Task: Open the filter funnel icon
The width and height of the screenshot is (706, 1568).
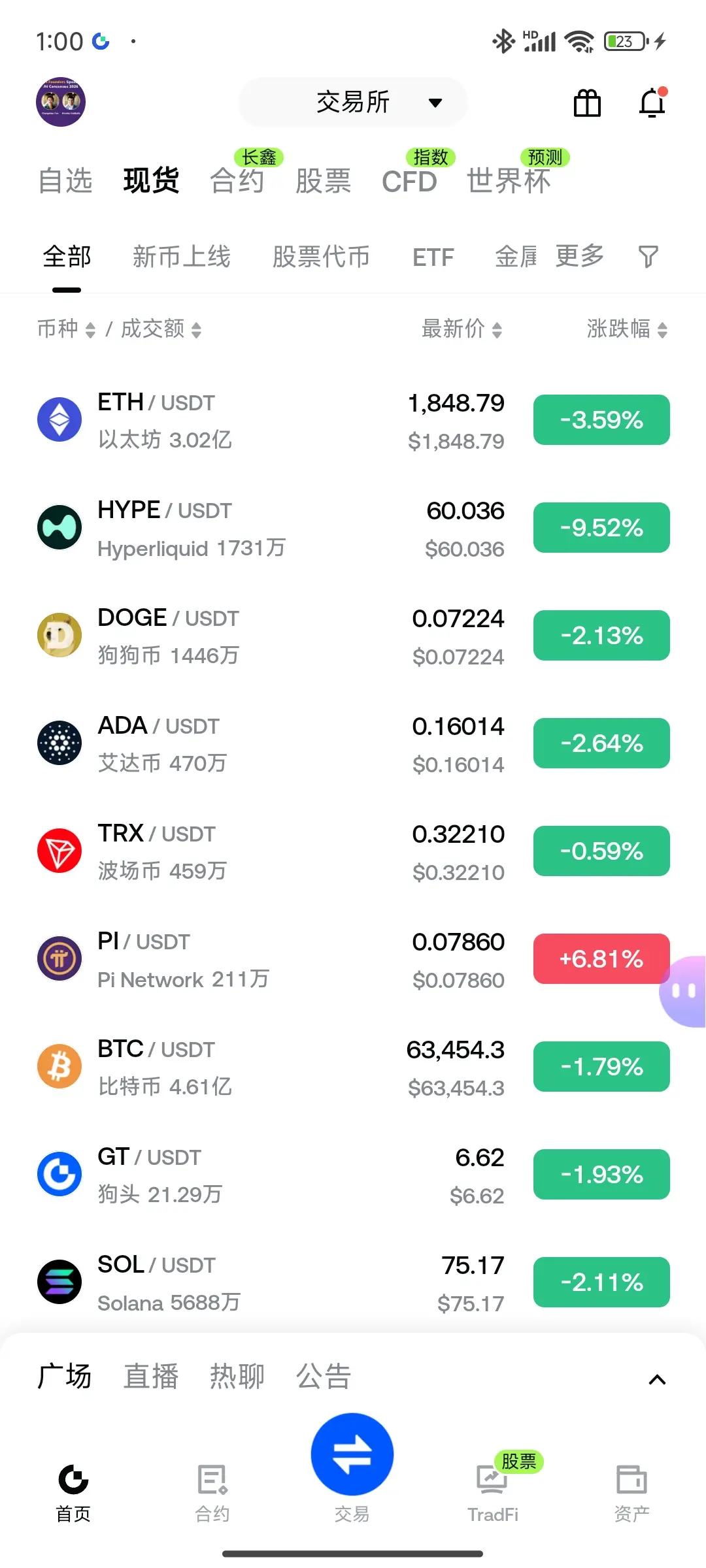Action: pos(648,257)
